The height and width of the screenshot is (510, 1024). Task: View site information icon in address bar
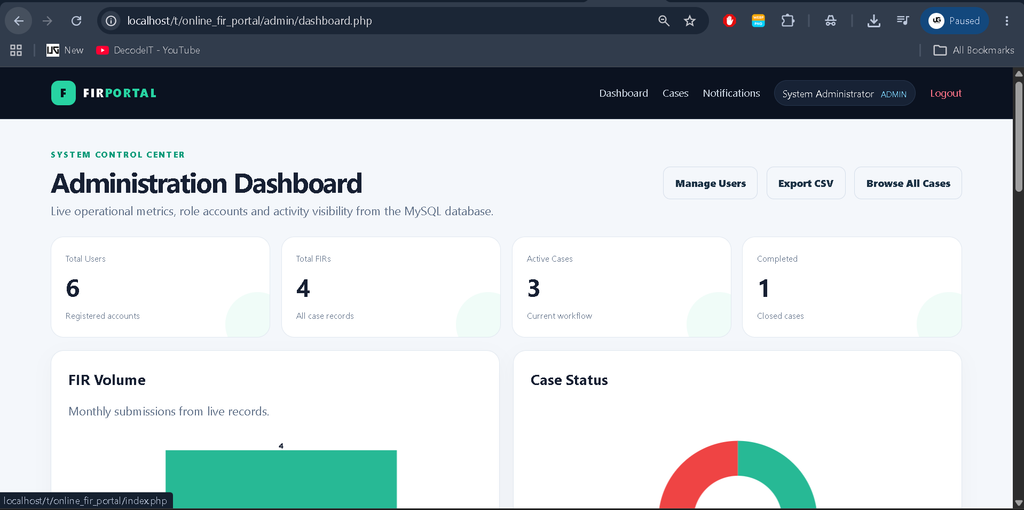111,21
